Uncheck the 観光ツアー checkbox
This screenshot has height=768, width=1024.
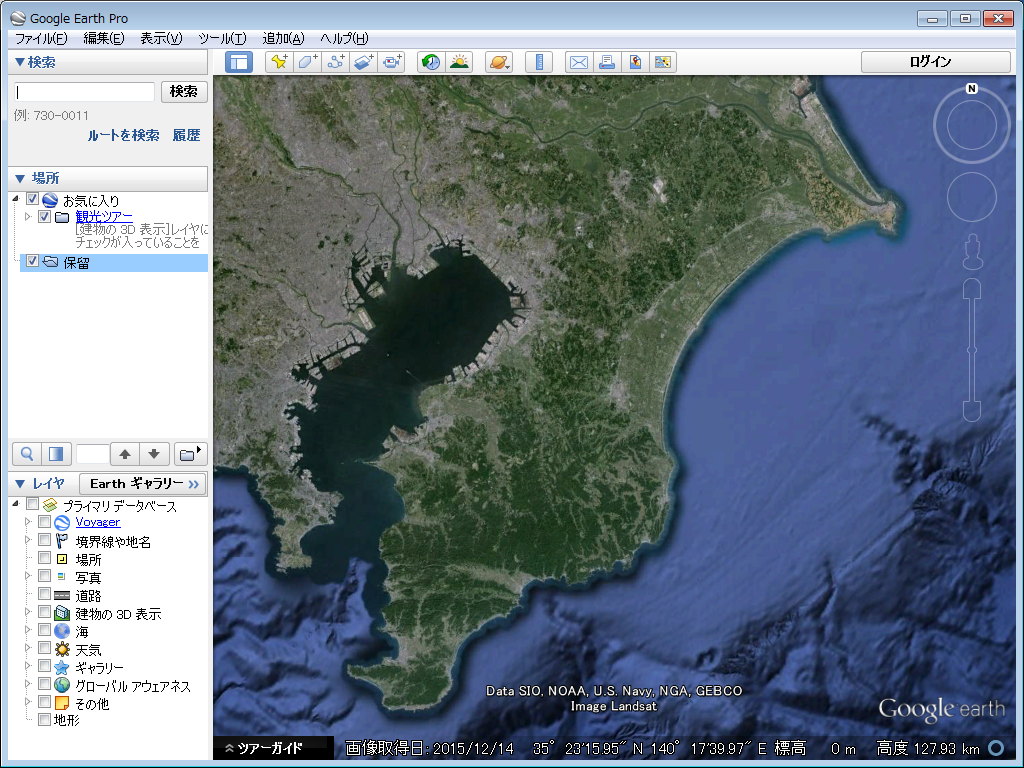44,216
